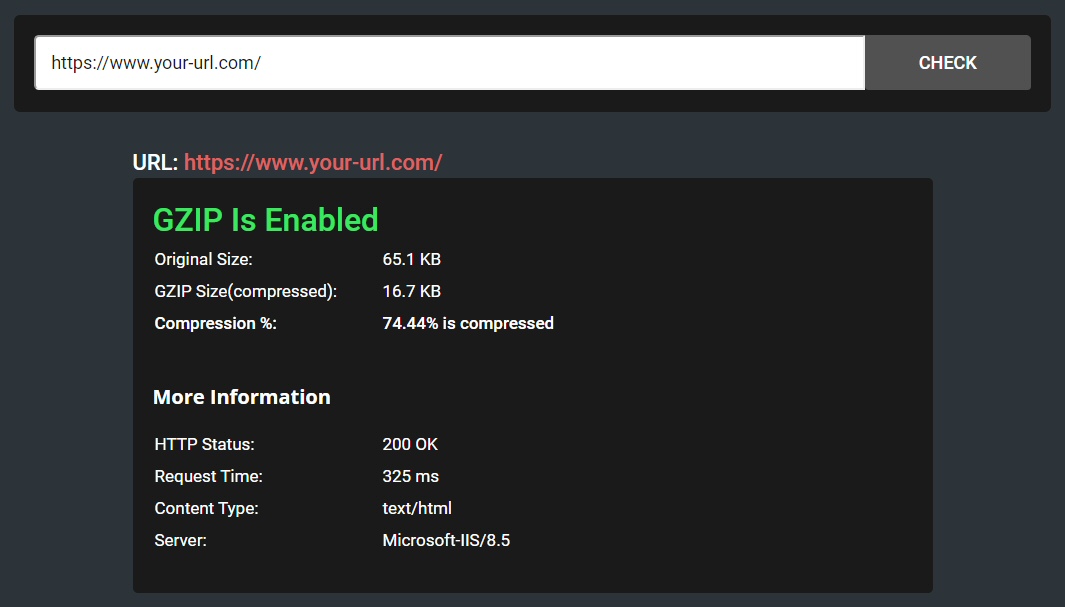Select the "Request Time:" label
Image resolution: width=1065 pixels, height=607 pixels.
tap(208, 477)
